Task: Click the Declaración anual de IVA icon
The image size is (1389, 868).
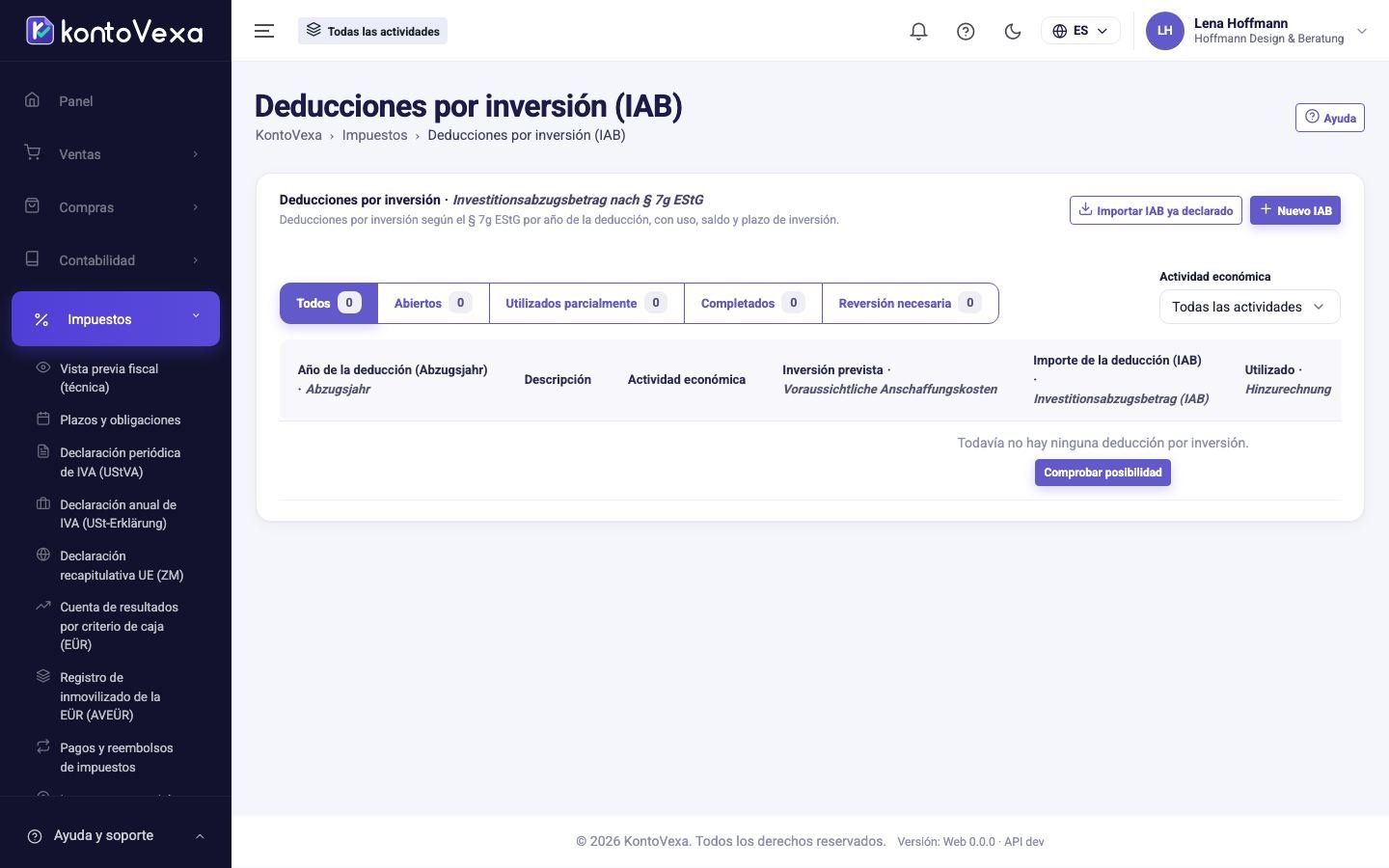Action: coord(43,503)
